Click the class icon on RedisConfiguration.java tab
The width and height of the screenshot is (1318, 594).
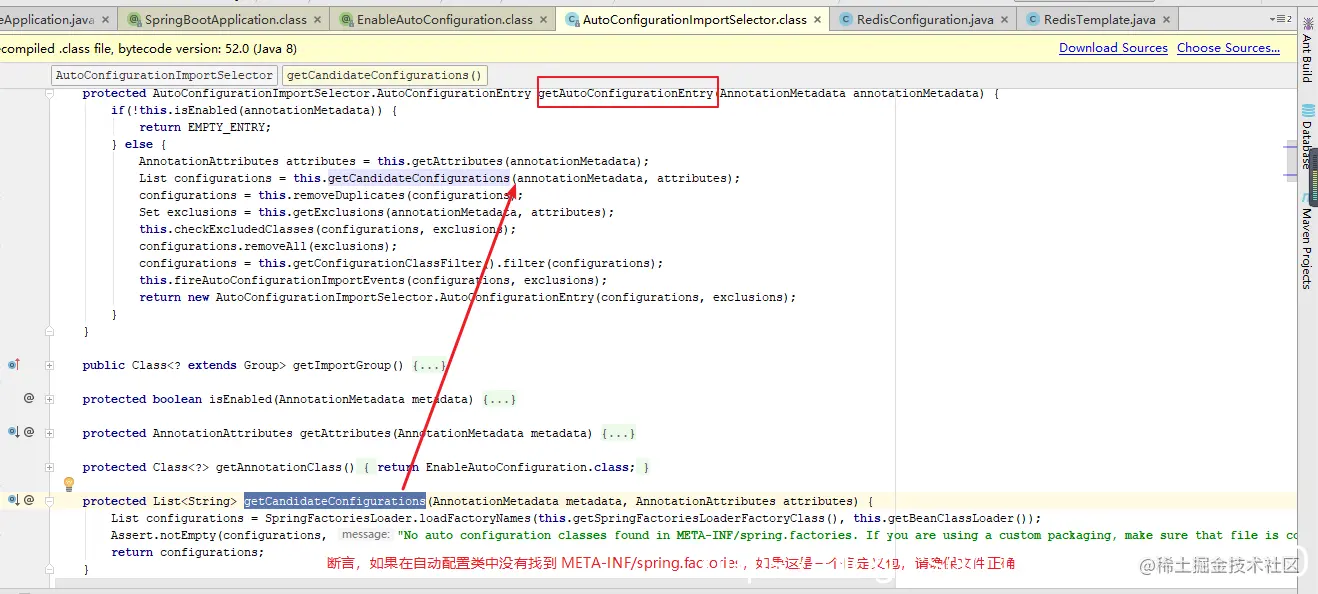click(x=846, y=19)
